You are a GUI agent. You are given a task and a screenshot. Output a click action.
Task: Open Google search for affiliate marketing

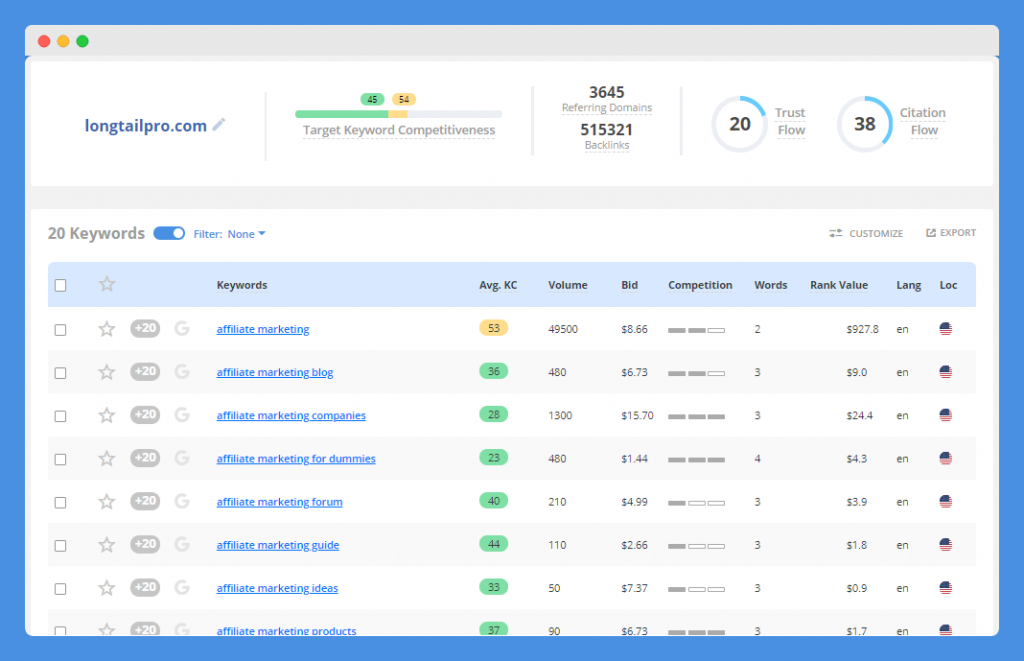tap(182, 328)
